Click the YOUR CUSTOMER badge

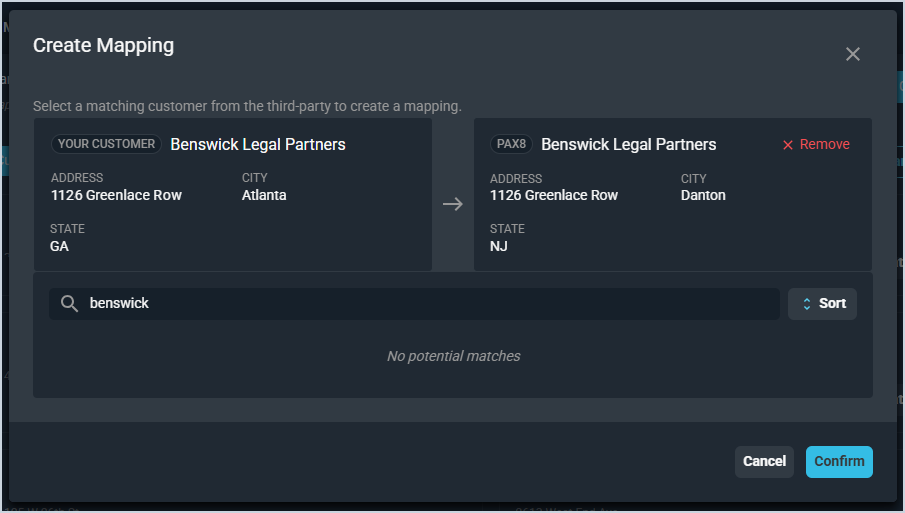click(106, 144)
